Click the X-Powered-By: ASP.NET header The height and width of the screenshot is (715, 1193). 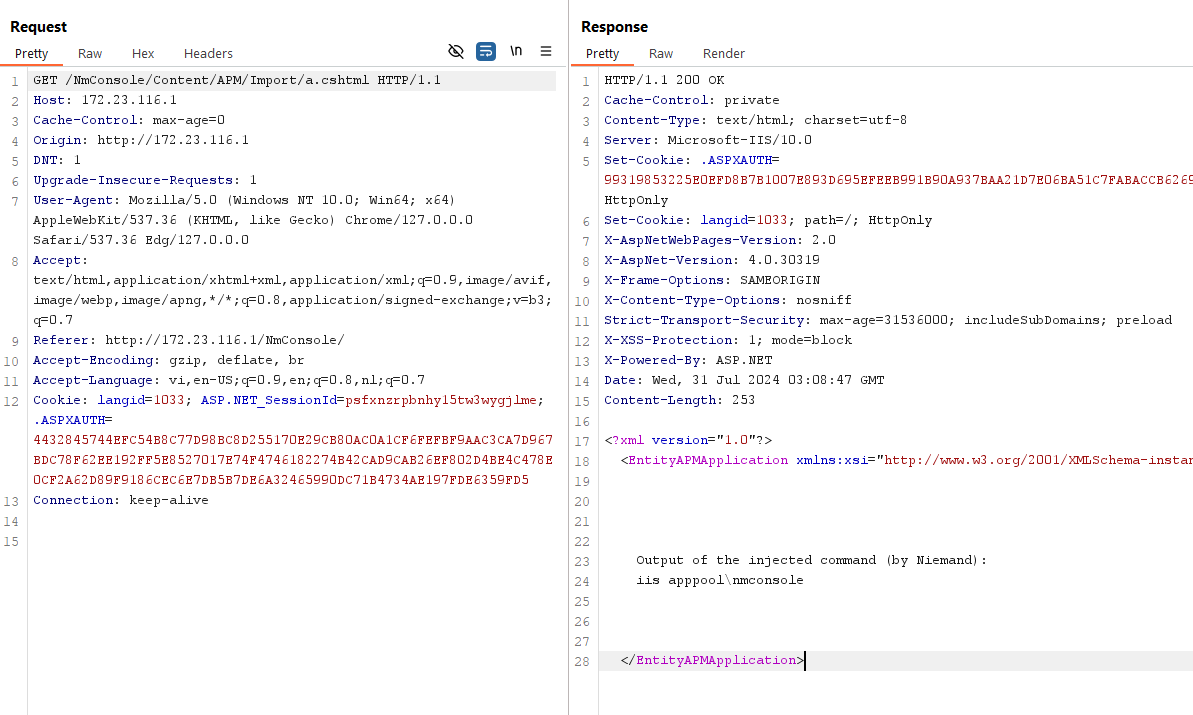(x=688, y=360)
